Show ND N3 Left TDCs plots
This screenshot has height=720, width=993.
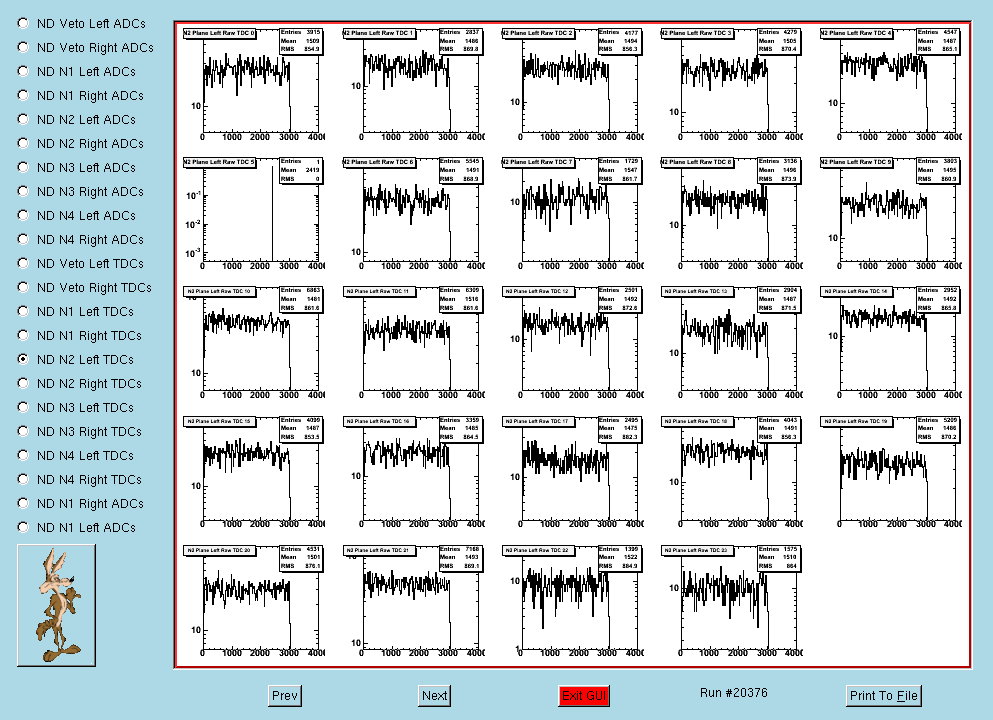pos(23,408)
